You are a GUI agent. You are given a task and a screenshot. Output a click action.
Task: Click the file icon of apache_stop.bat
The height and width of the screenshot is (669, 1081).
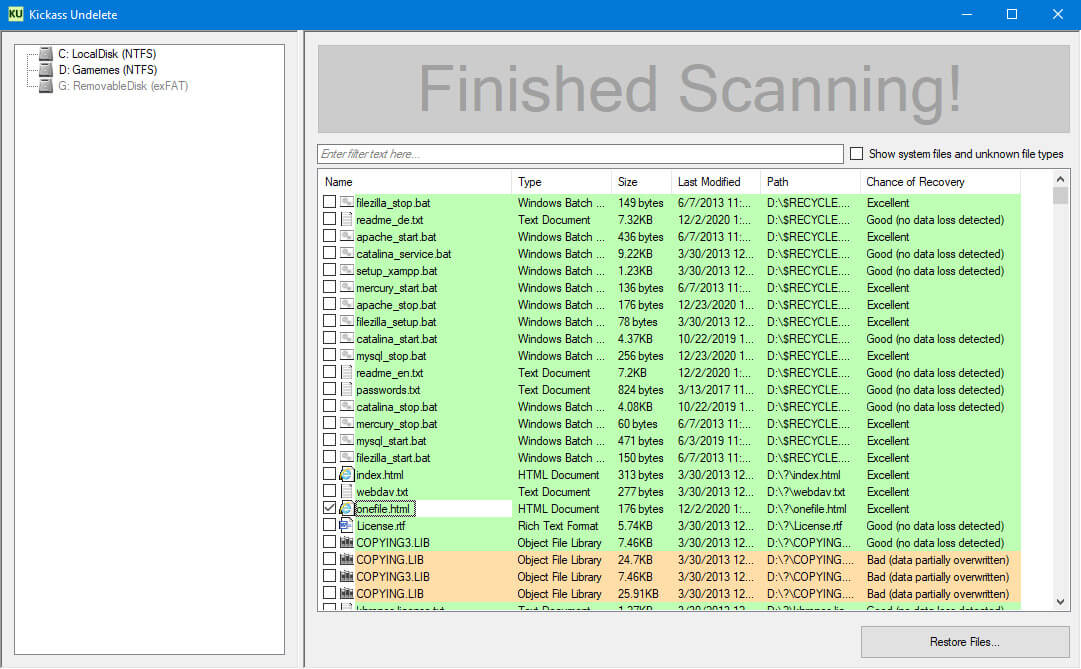(347, 304)
